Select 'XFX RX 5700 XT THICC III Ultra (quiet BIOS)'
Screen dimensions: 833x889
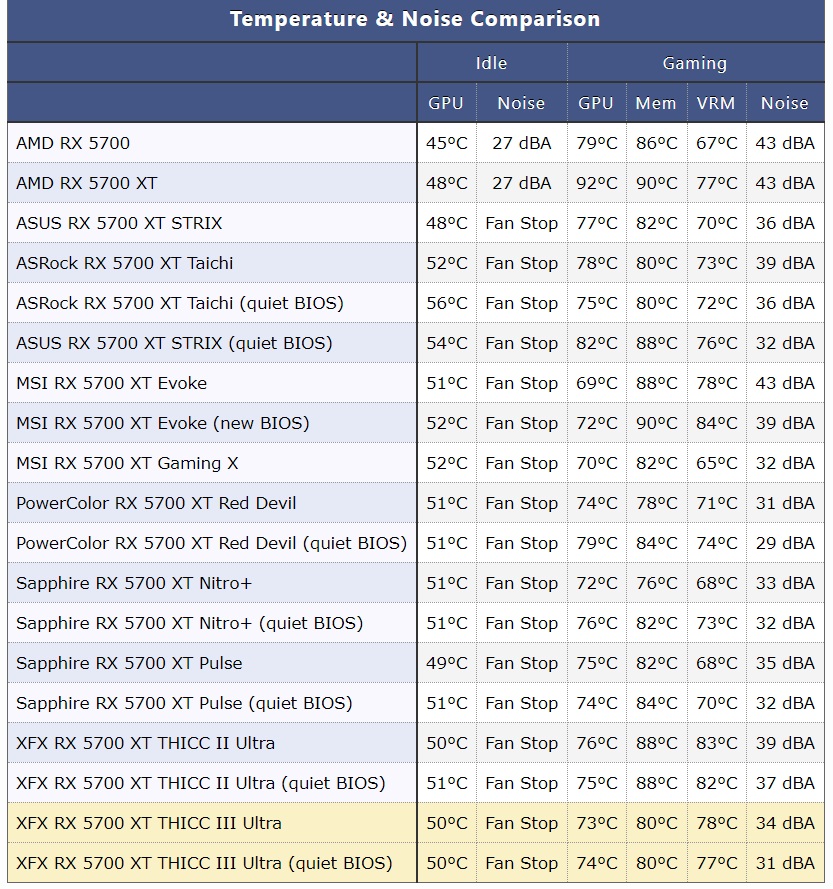coord(204,863)
